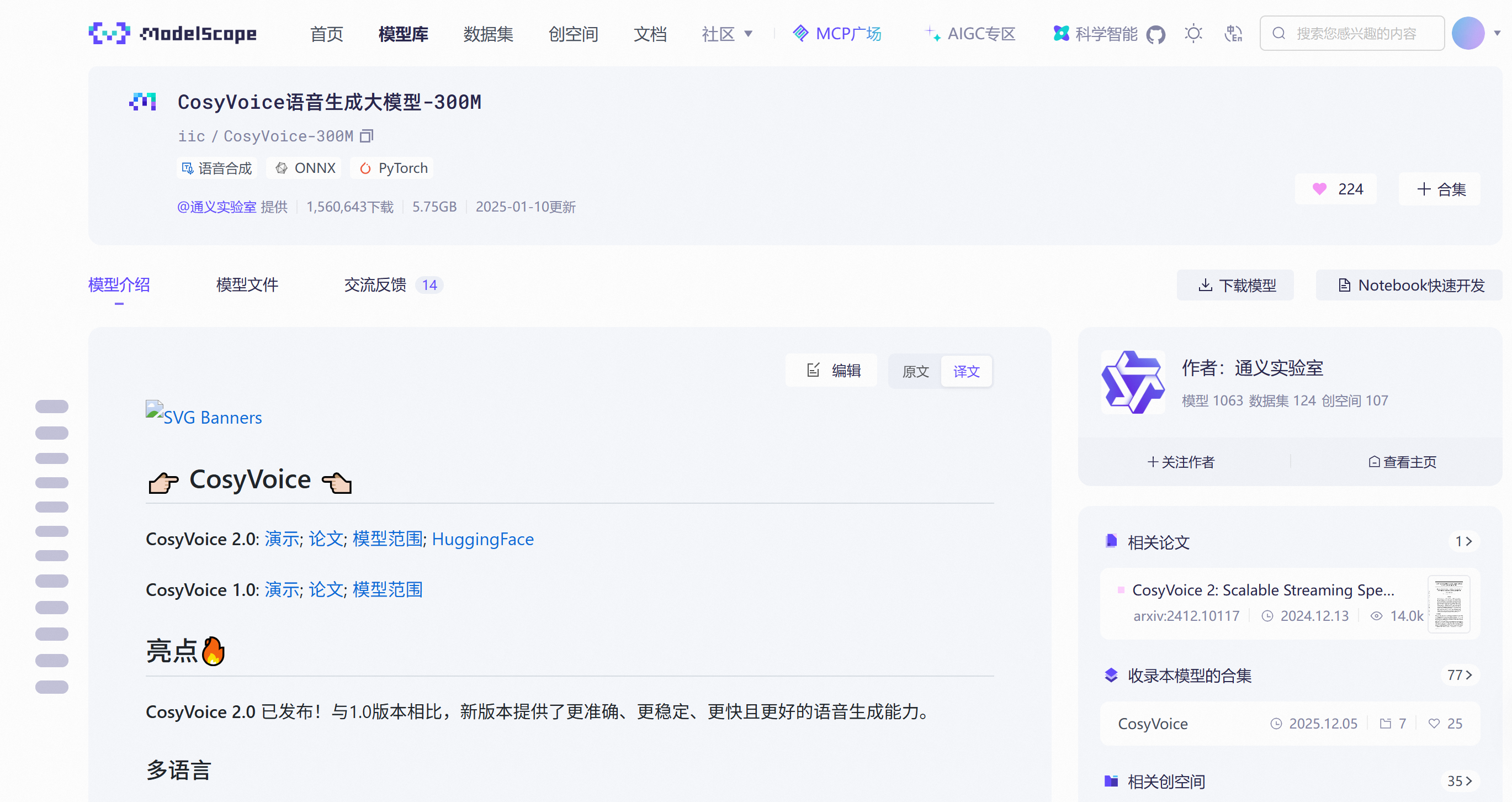
Task: Click the 下载模型 download button
Action: 1235,286
